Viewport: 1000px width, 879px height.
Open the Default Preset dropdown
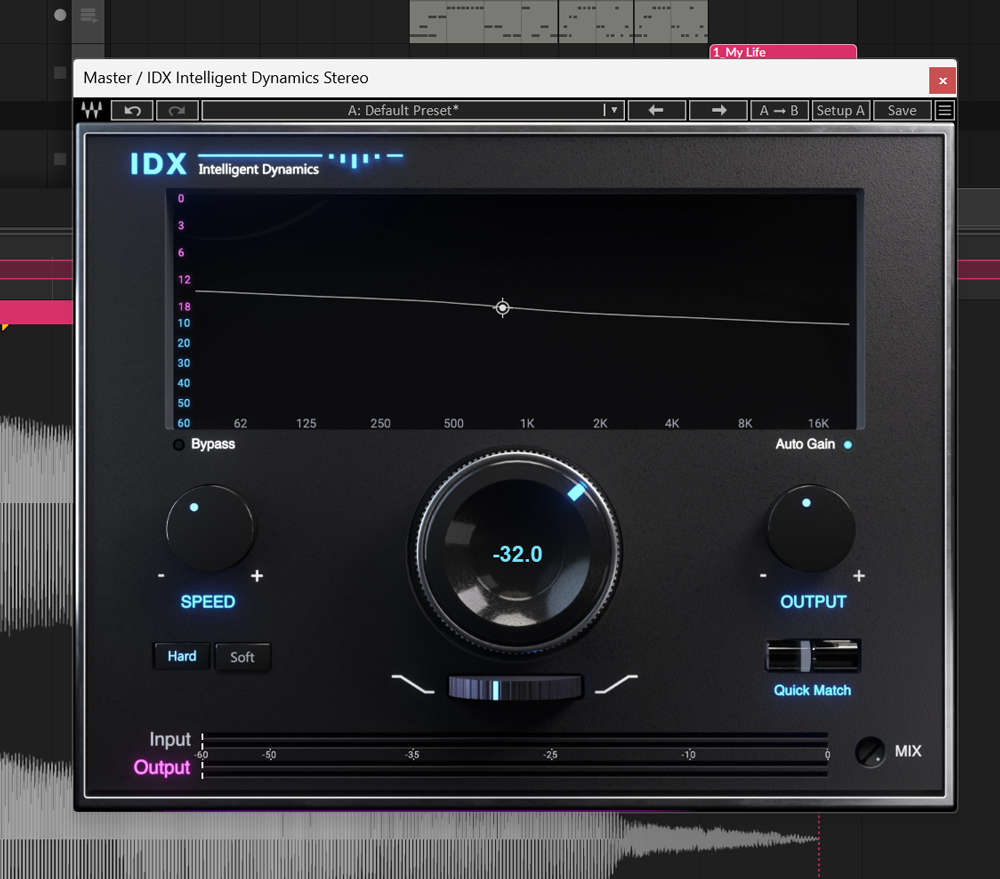(x=413, y=110)
